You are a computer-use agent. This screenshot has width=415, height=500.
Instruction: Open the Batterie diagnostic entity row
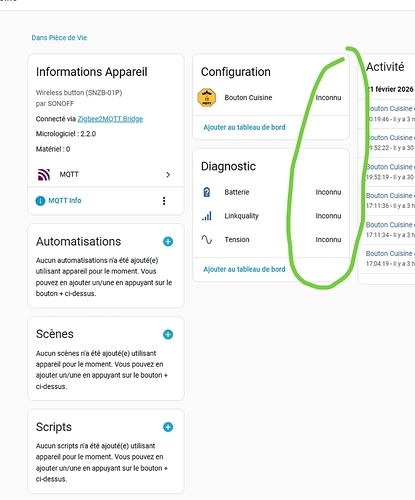pos(271,192)
